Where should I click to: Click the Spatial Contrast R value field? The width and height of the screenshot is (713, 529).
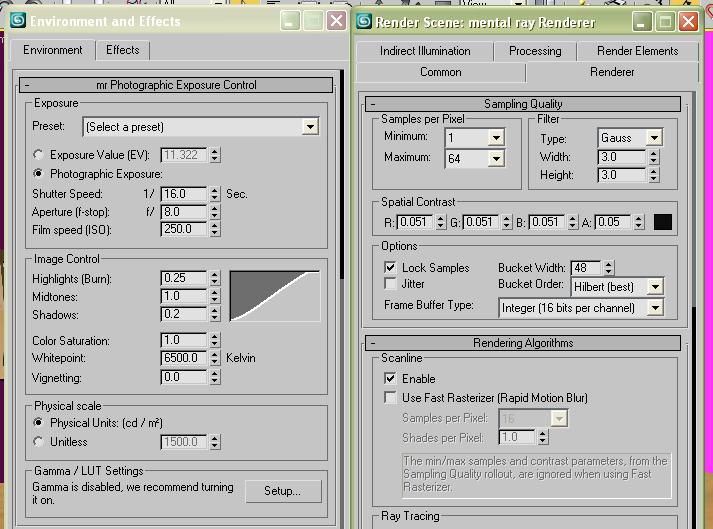click(415, 222)
